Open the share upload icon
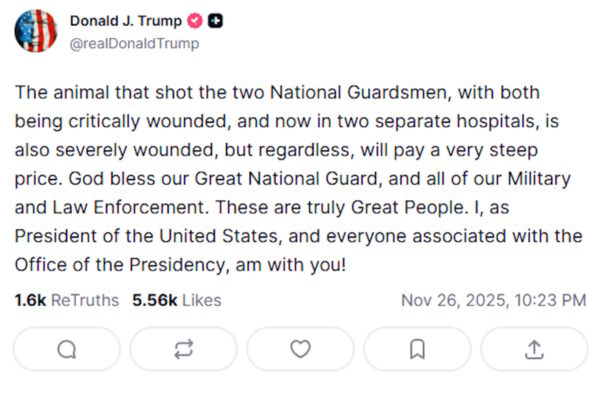This screenshot has width=600, height=400. [x=534, y=349]
